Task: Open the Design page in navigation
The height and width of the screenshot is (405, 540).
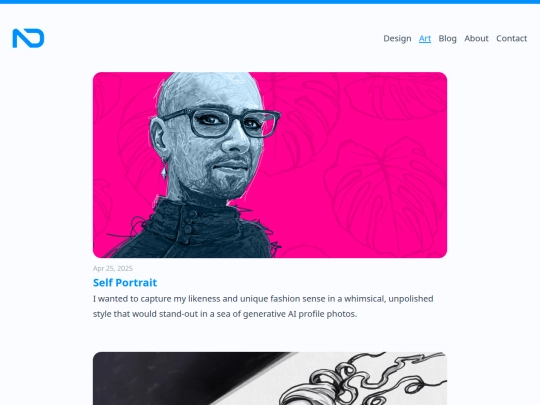Action: [x=397, y=39]
